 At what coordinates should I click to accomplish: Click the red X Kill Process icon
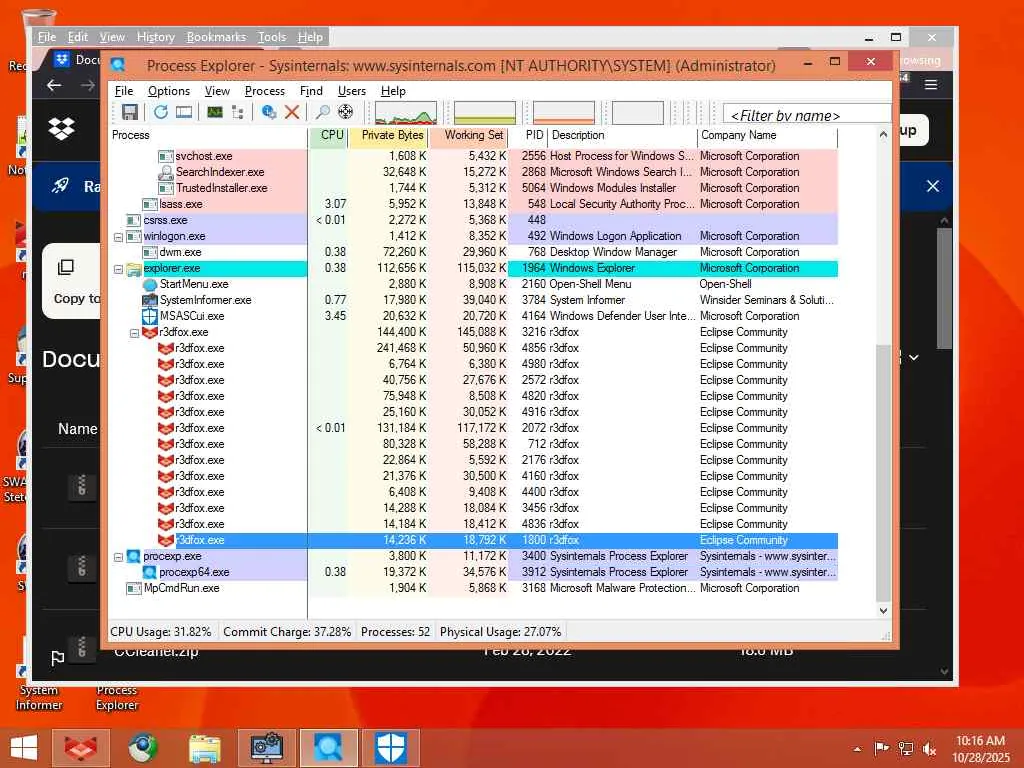(x=292, y=112)
